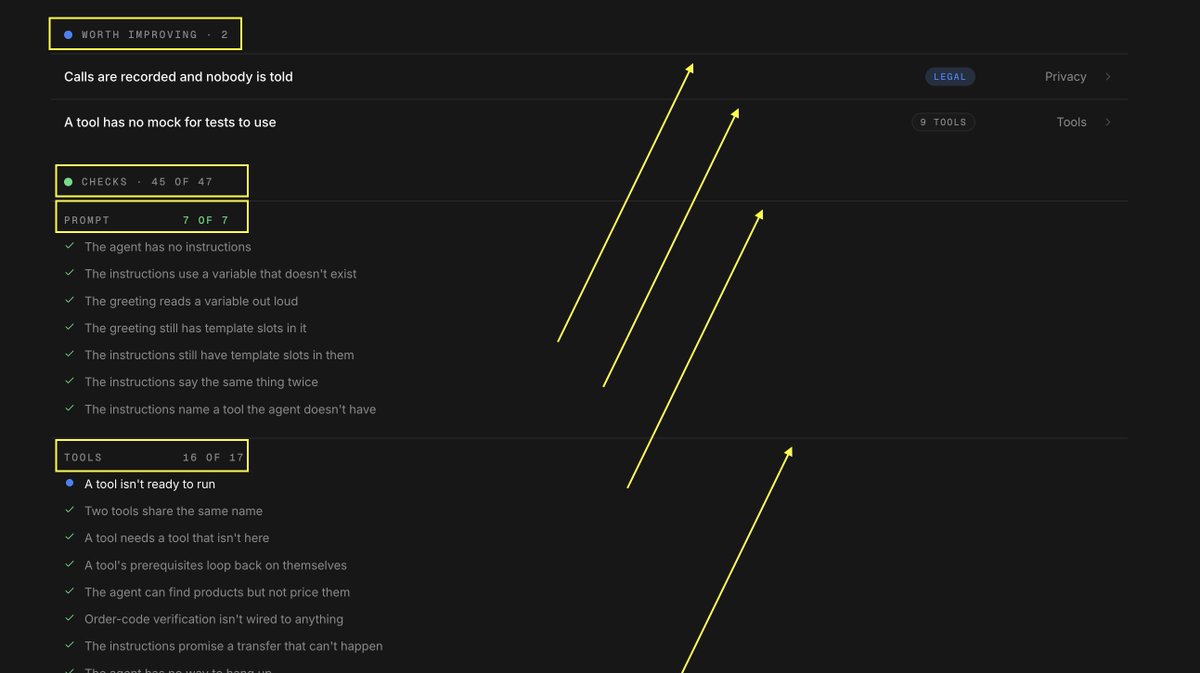The height and width of the screenshot is (673, 1200).
Task: Click the 7 OF 7 count
Action: pos(206,220)
